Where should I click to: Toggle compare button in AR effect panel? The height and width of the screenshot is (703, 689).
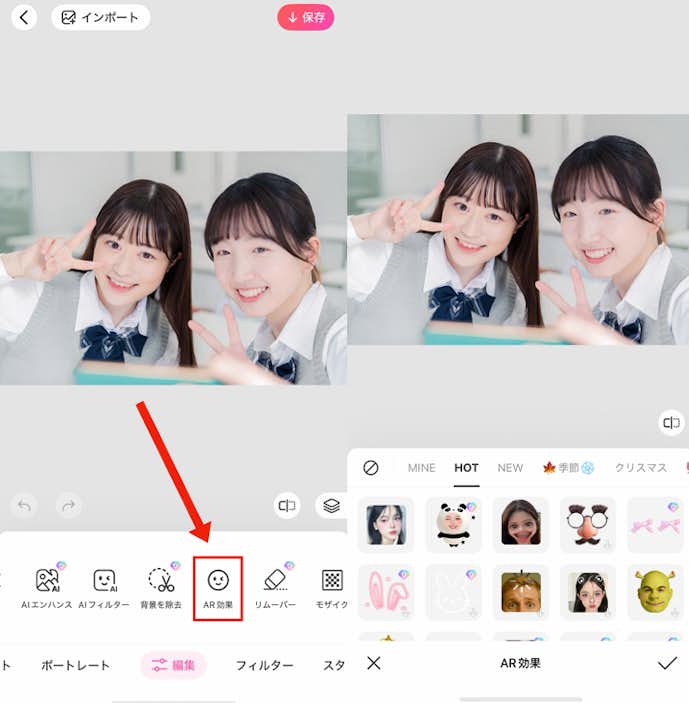[x=671, y=423]
